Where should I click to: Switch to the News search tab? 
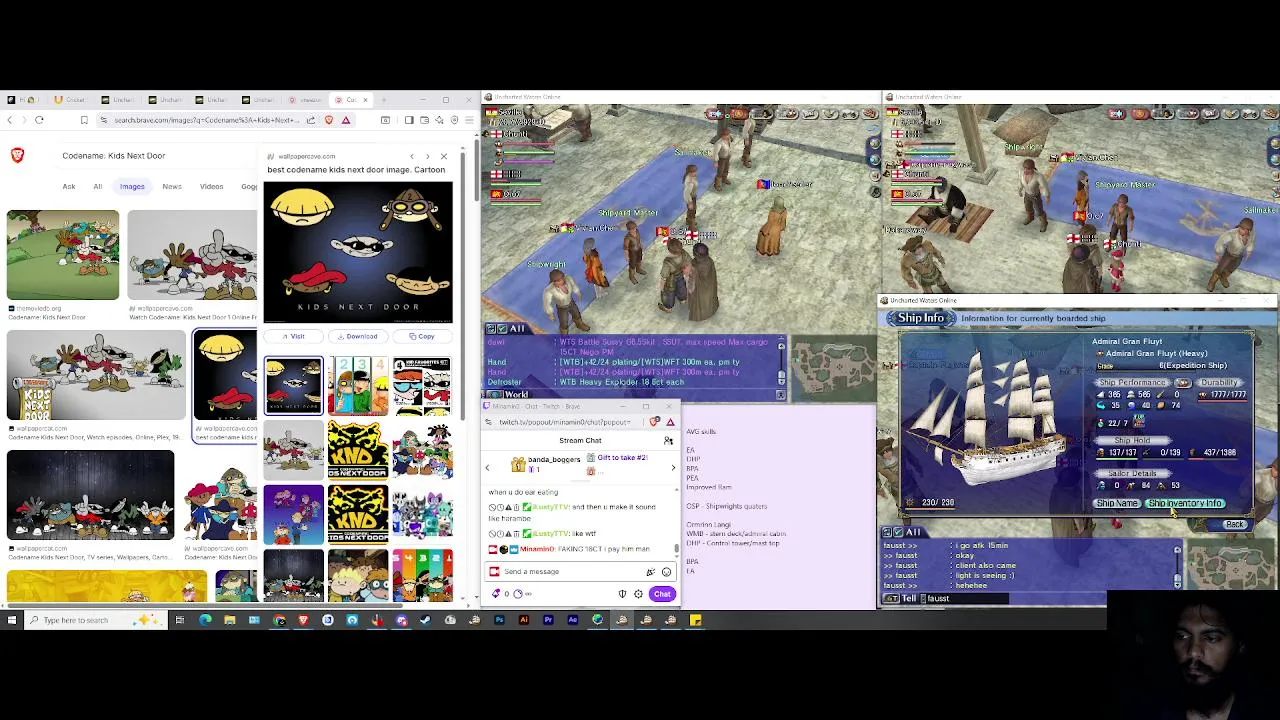click(172, 187)
